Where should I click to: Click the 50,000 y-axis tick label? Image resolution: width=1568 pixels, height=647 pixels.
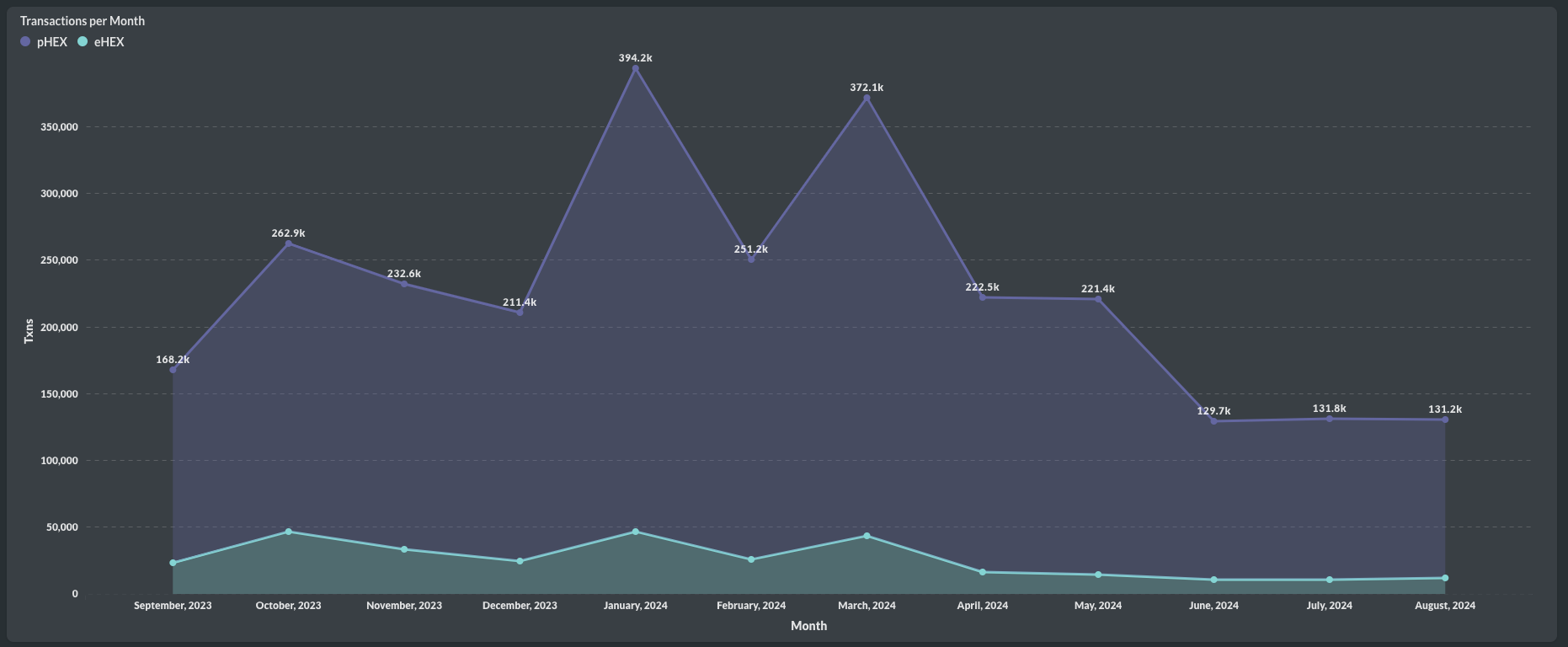pyautogui.click(x=61, y=527)
